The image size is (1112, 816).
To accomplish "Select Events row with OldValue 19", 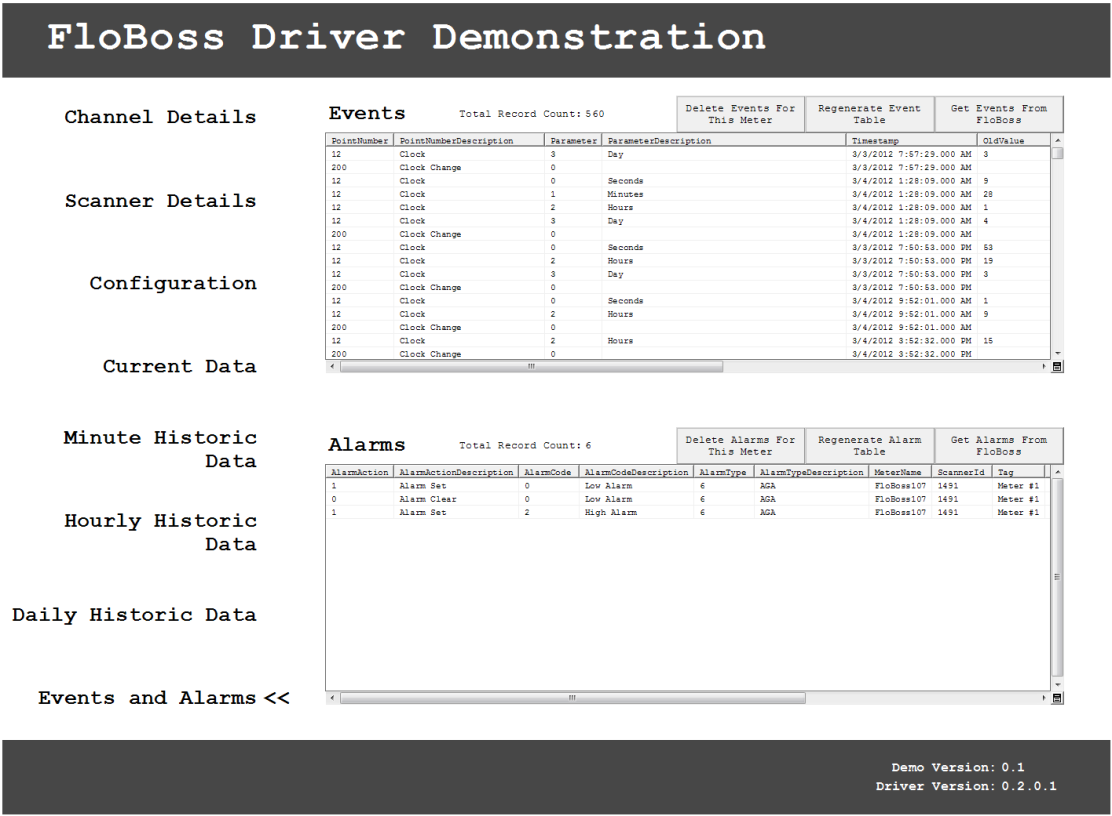I will [688, 261].
